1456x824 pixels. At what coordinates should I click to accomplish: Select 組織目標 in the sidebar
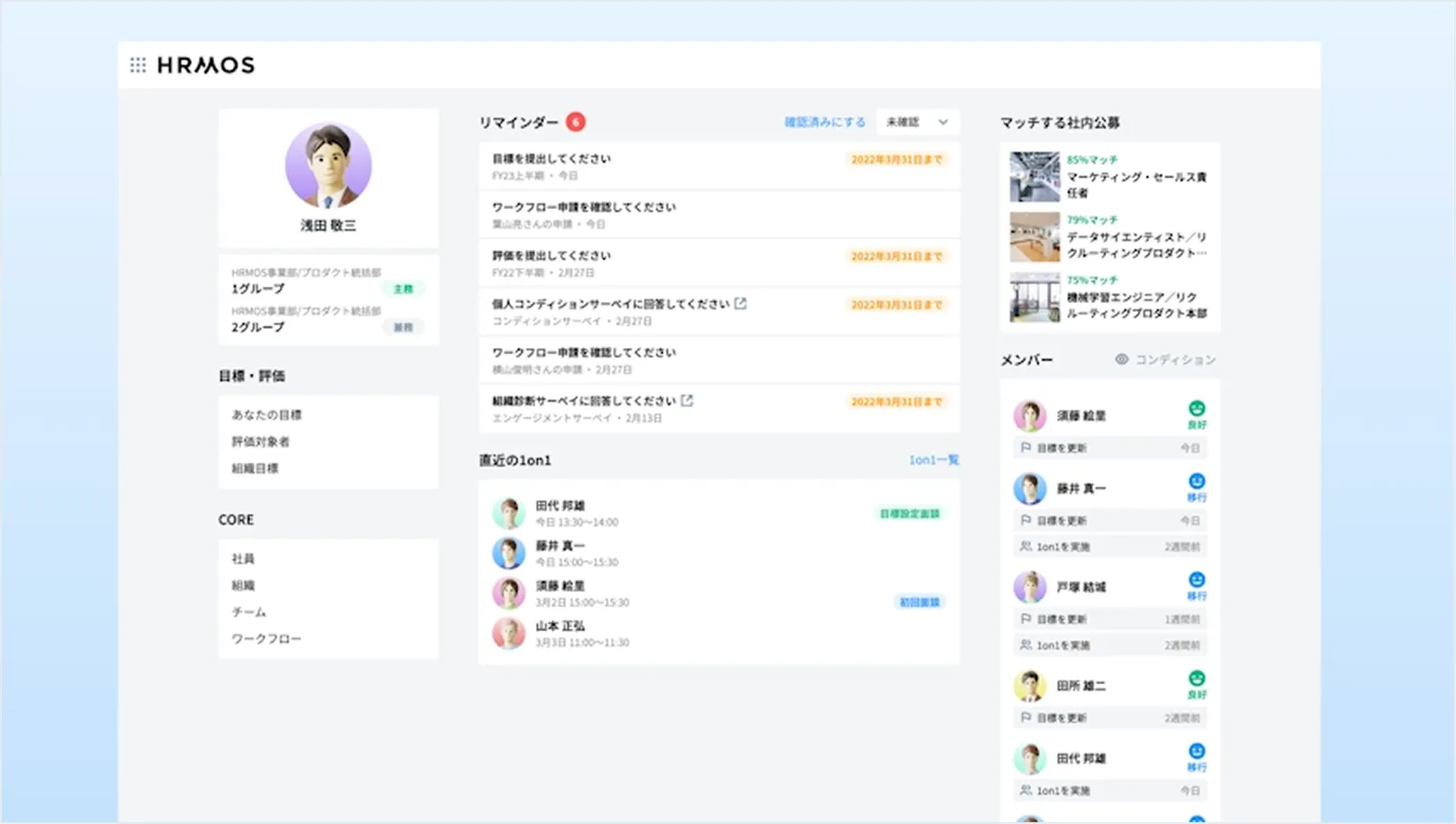tap(255, 468)
